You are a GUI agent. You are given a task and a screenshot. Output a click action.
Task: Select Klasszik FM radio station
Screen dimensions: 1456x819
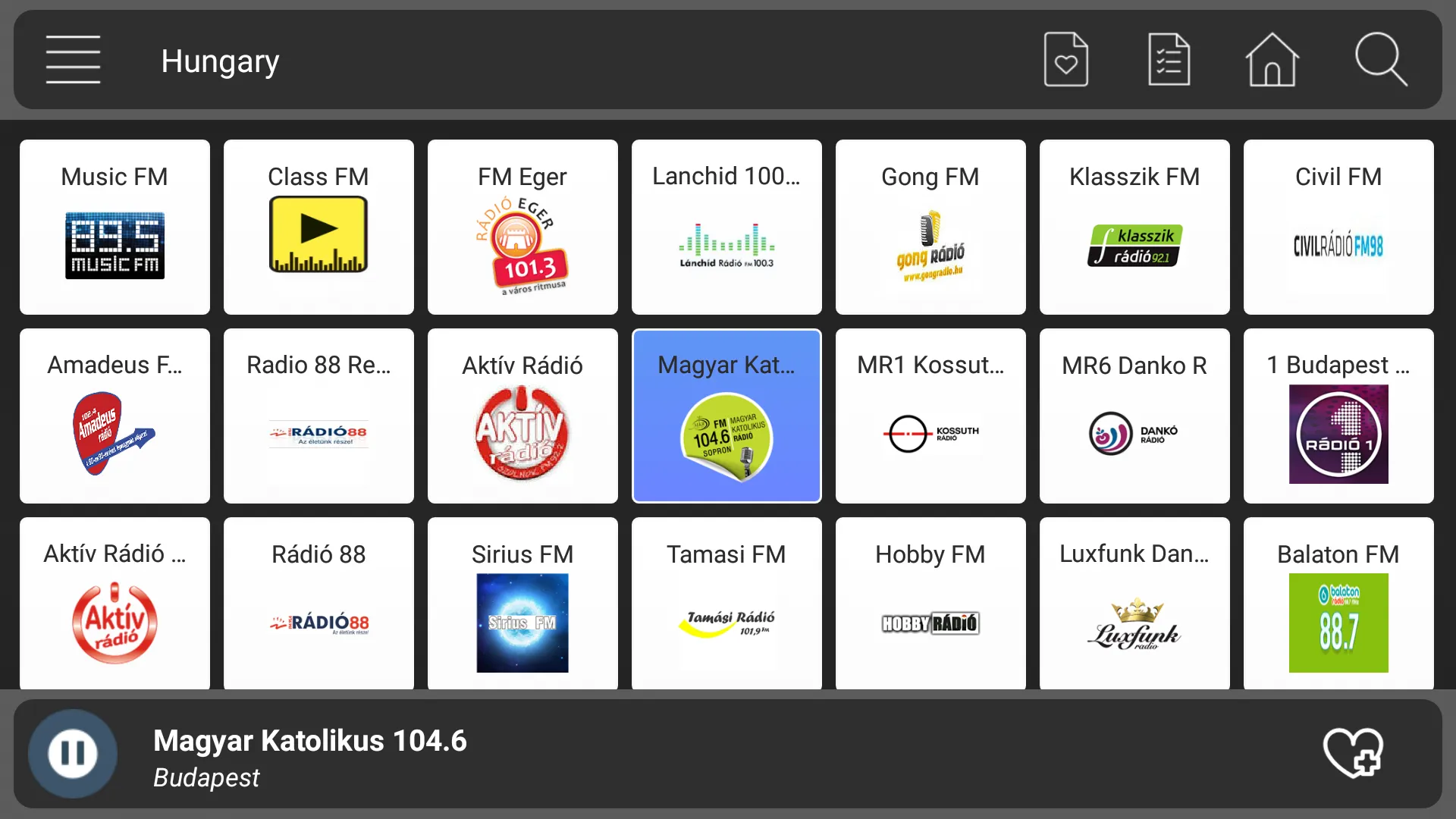pyautogui.click(x=1134, y=227)
